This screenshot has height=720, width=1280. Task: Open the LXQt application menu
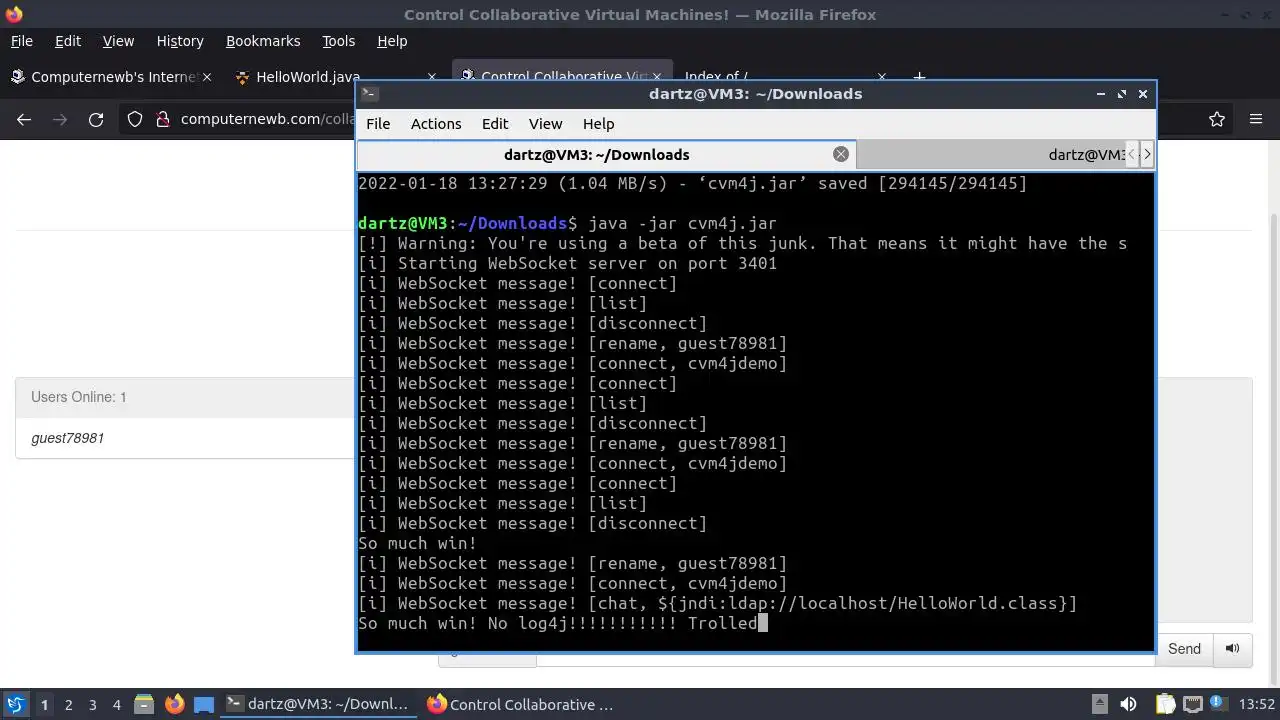click(x=15, y=704)
